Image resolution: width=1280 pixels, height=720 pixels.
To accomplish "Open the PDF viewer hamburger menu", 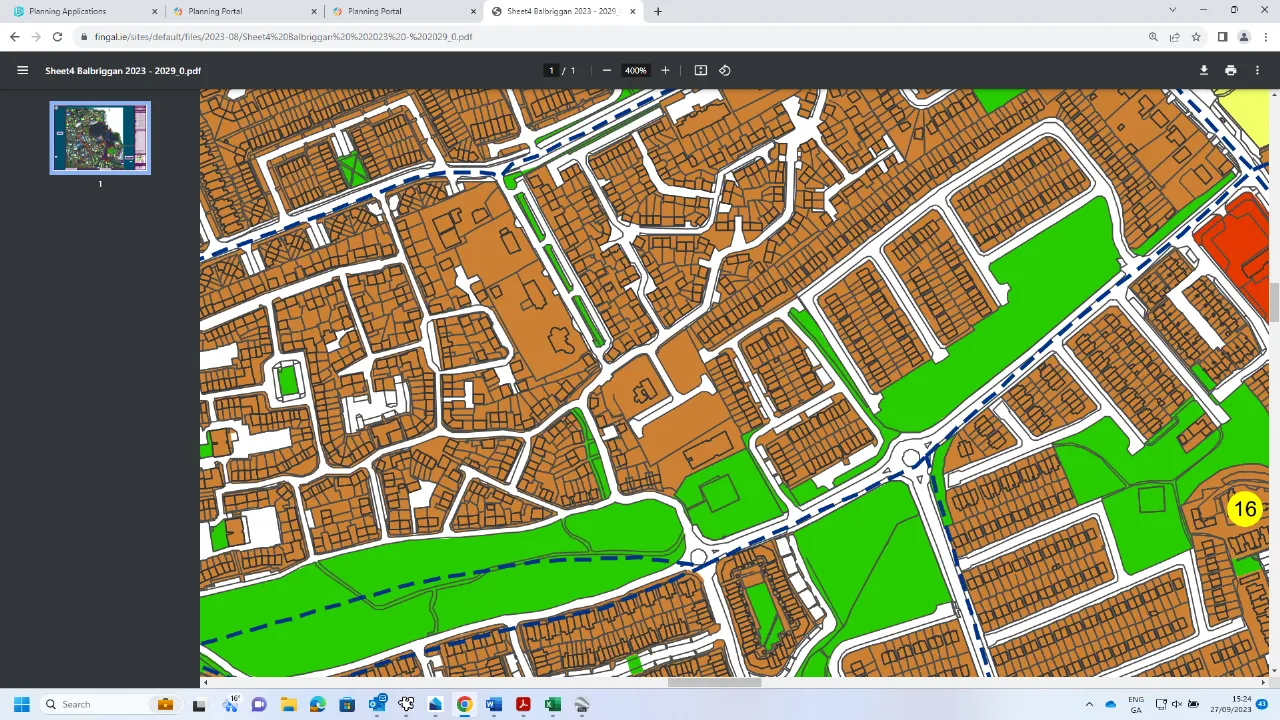I will pyautogui.click(x=22, y=70).
